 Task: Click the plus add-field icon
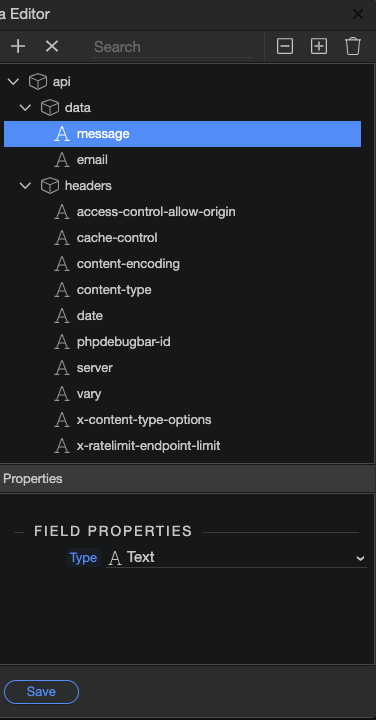click(x=18, y=46)
